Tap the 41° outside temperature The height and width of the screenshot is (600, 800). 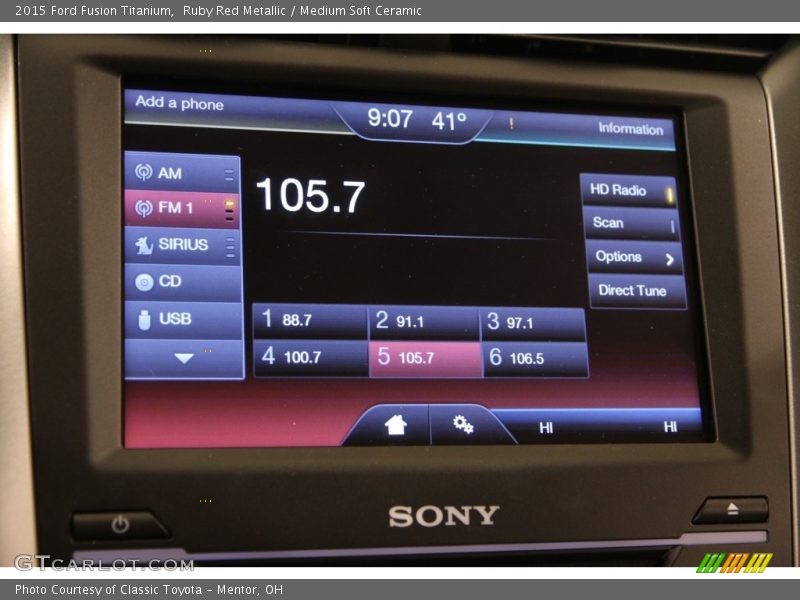(449, 121)
